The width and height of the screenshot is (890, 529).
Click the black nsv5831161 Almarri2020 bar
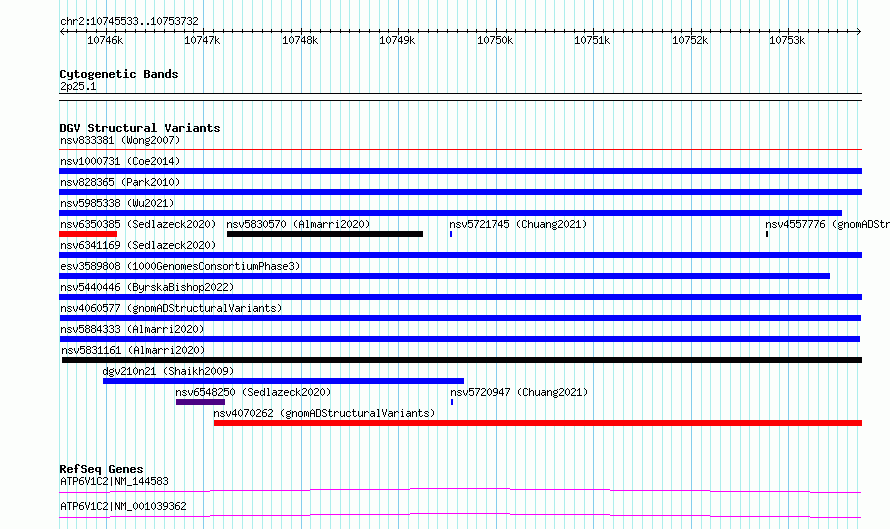point(462,360)
